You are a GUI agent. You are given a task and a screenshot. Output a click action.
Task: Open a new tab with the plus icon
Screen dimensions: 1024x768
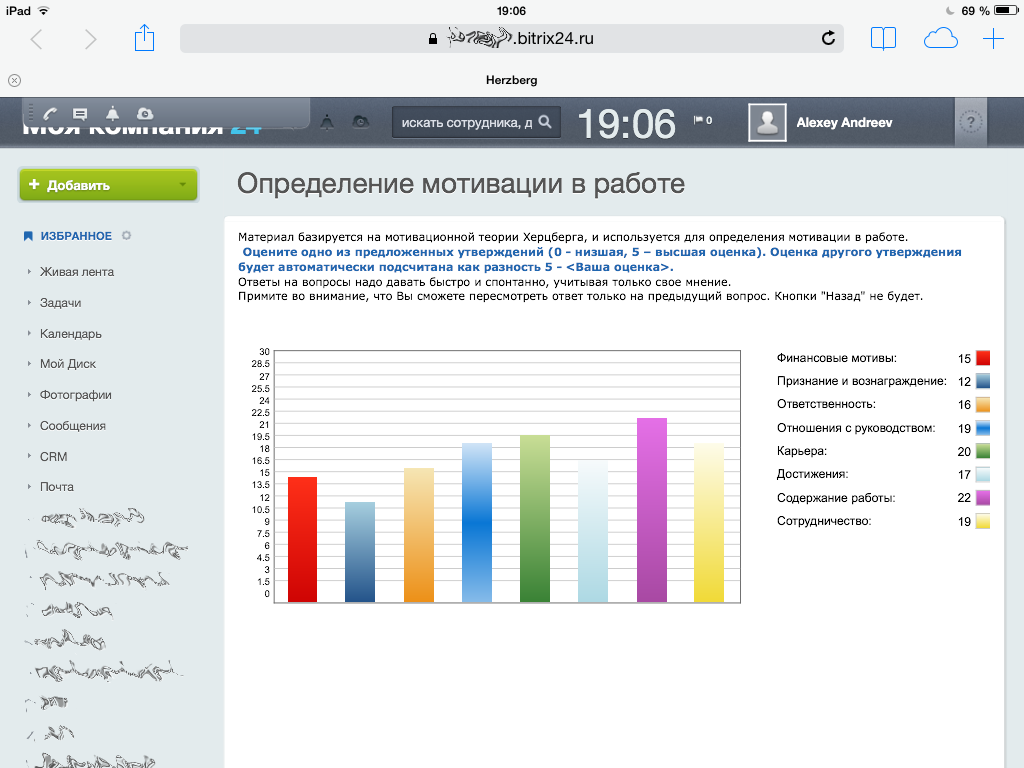click(x=993, y=39)
